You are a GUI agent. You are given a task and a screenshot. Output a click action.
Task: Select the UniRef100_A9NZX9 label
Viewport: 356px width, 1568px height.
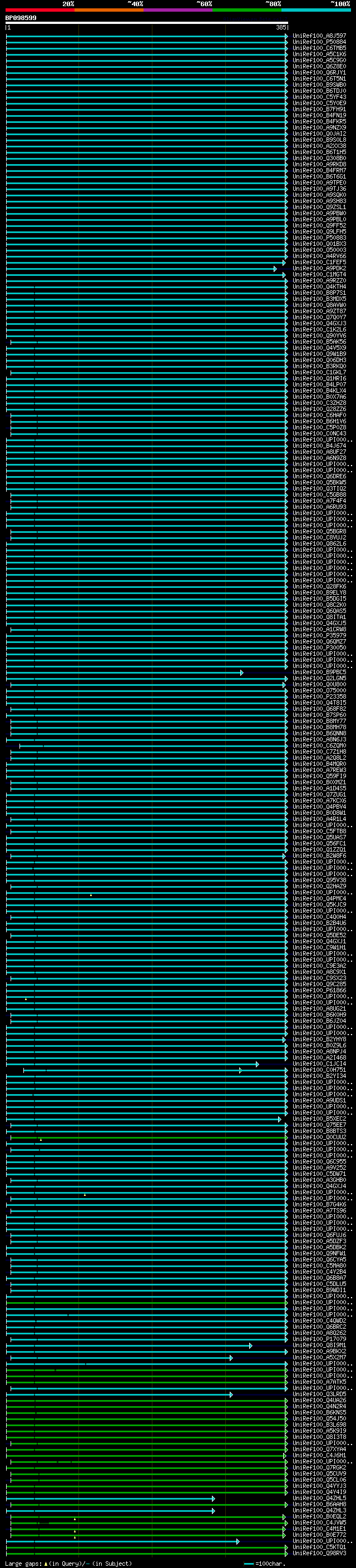point(319,128)
